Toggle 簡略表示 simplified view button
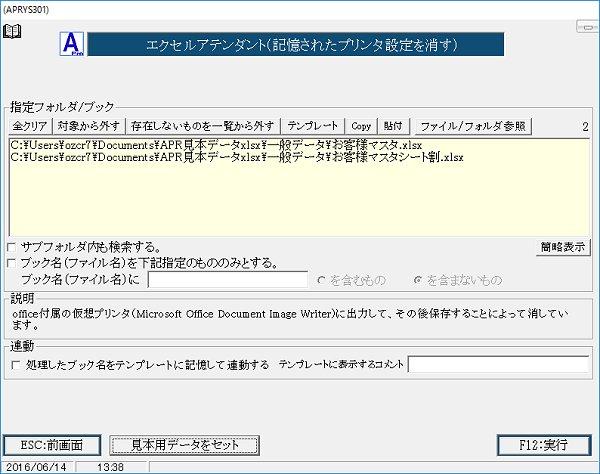Image resolution: width=600 pixels, height=474 pixels. pos(563,247)
